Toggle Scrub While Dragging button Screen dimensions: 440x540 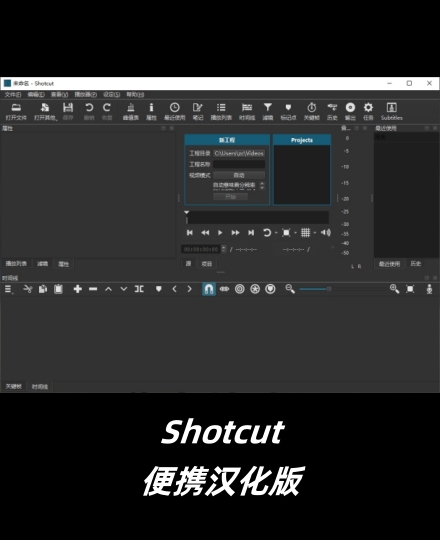[224, 289]
